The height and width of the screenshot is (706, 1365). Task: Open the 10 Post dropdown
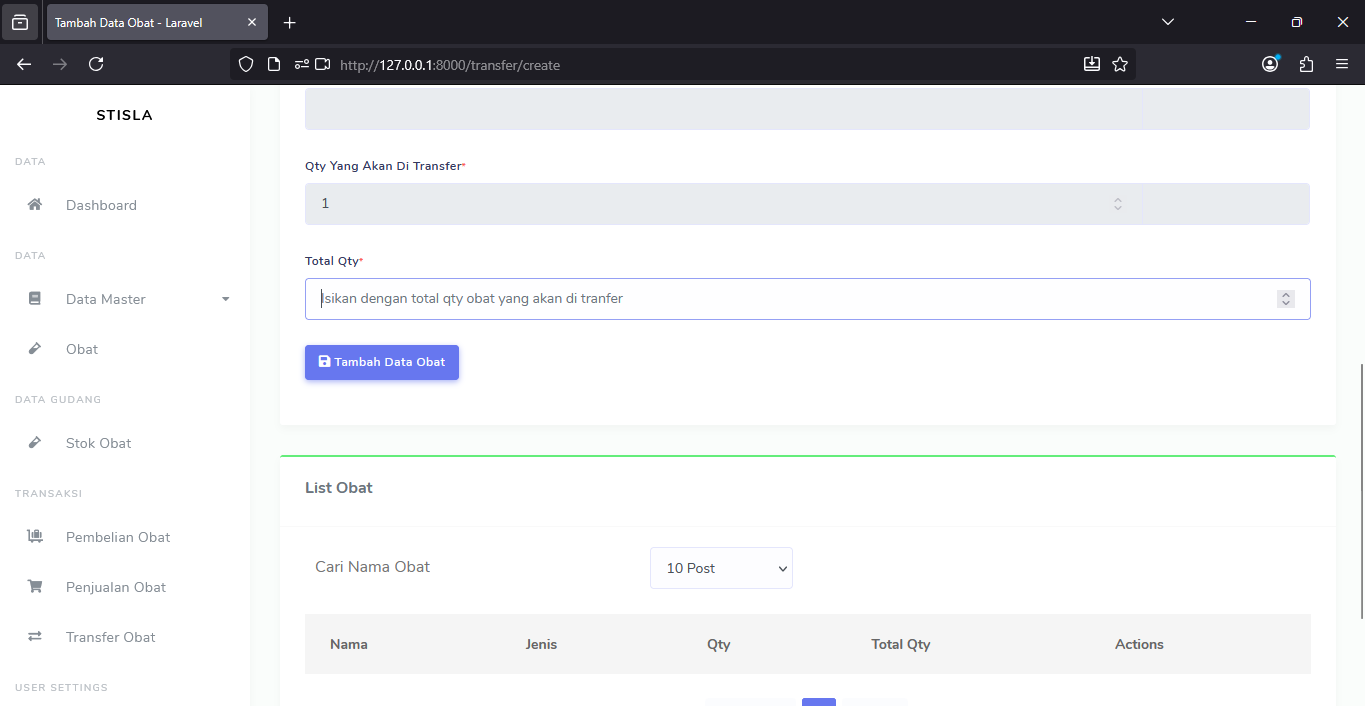721,568
